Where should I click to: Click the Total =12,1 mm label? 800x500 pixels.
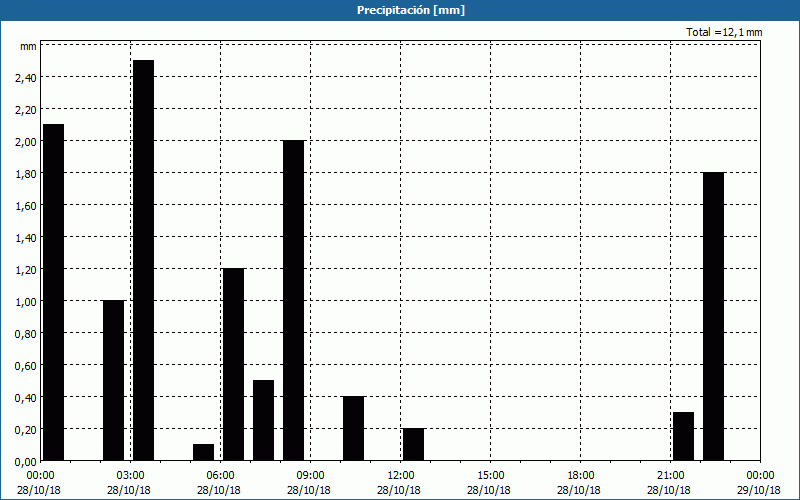724,32
